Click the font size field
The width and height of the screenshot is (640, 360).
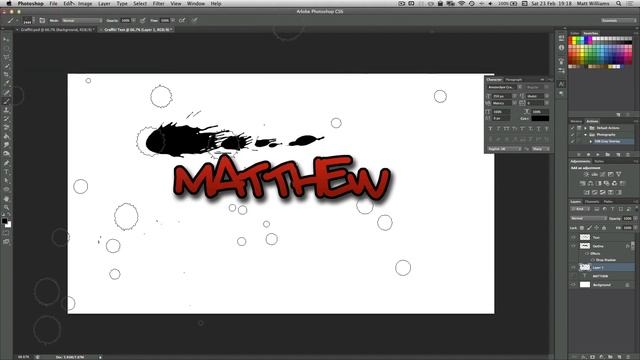click(x=502, y=96)
